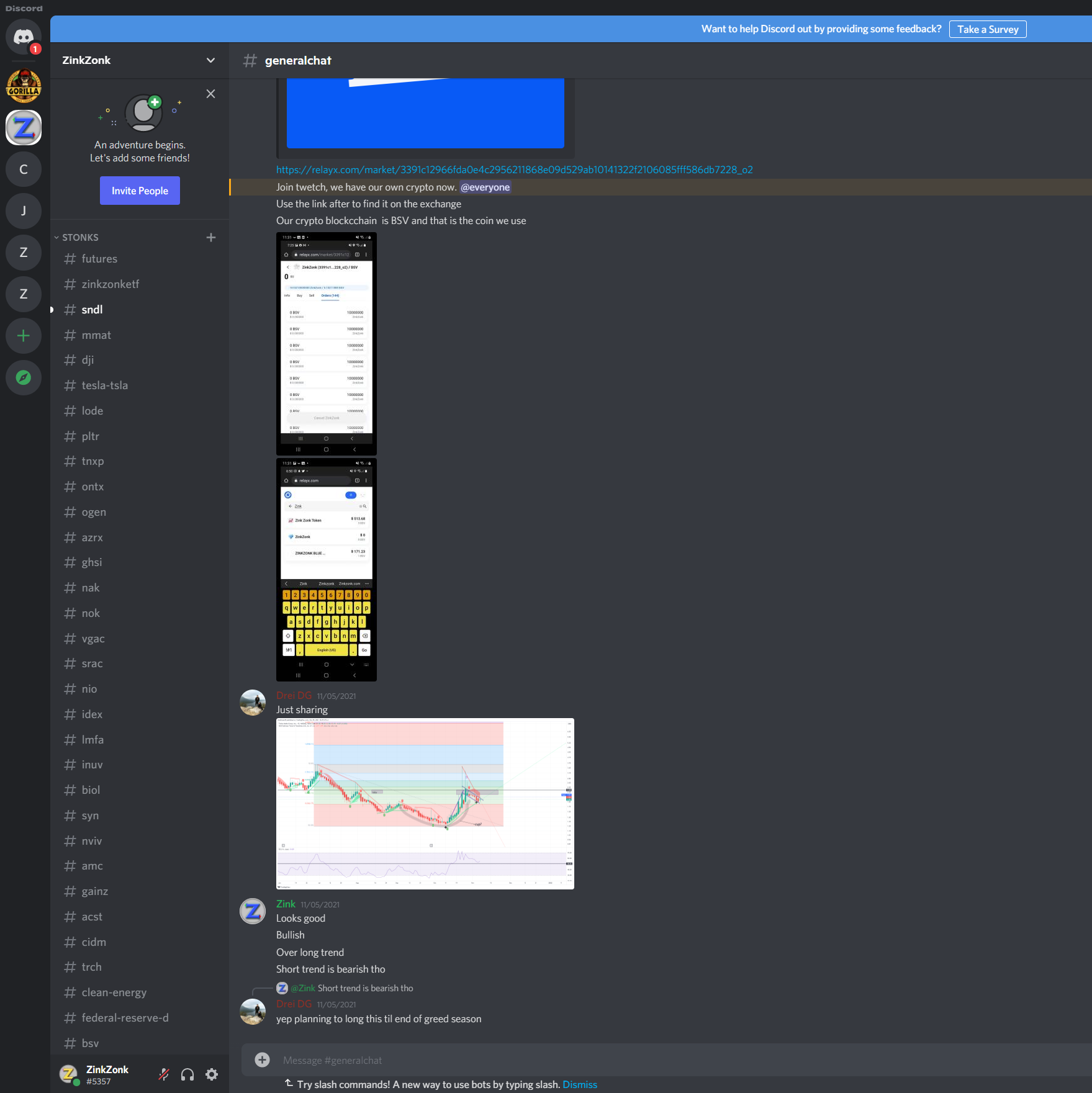Click the Drei DG name above Just sharing

point(294,695)
